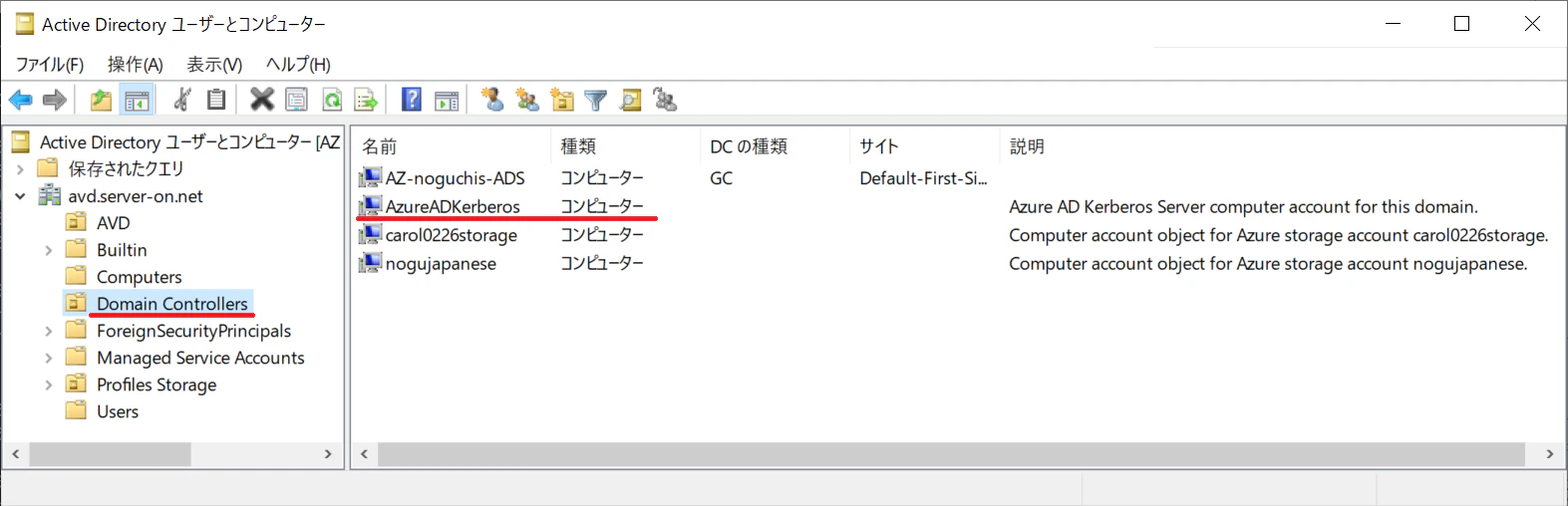
Task: Click the list pane scrollbar right arrow
Action: [x=1550, y=454]
